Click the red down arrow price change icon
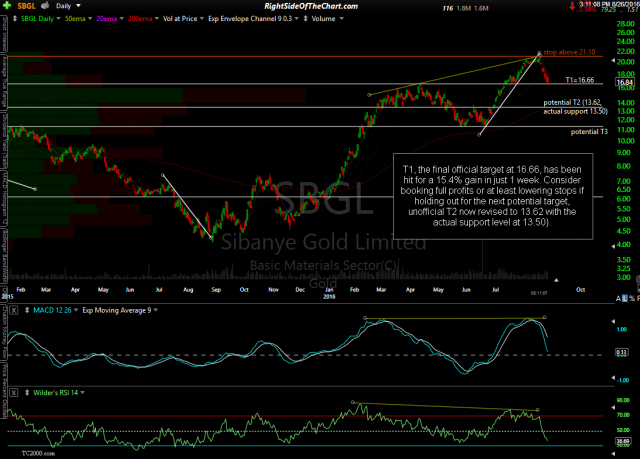The height and width of the screenshot is (459, 640). (x=571, y=6)
